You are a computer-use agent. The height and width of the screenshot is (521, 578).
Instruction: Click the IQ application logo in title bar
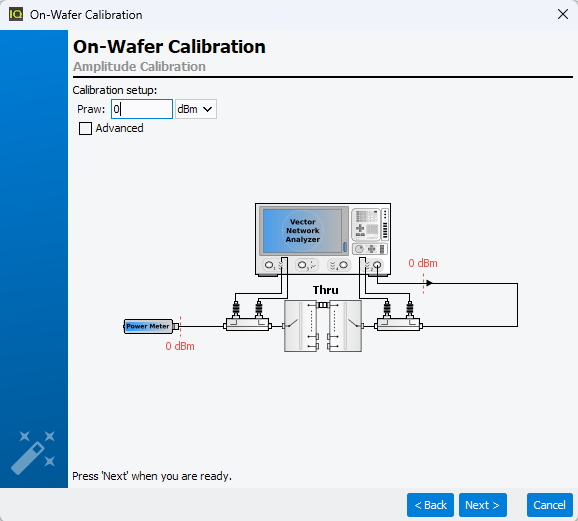click(16, 15)
